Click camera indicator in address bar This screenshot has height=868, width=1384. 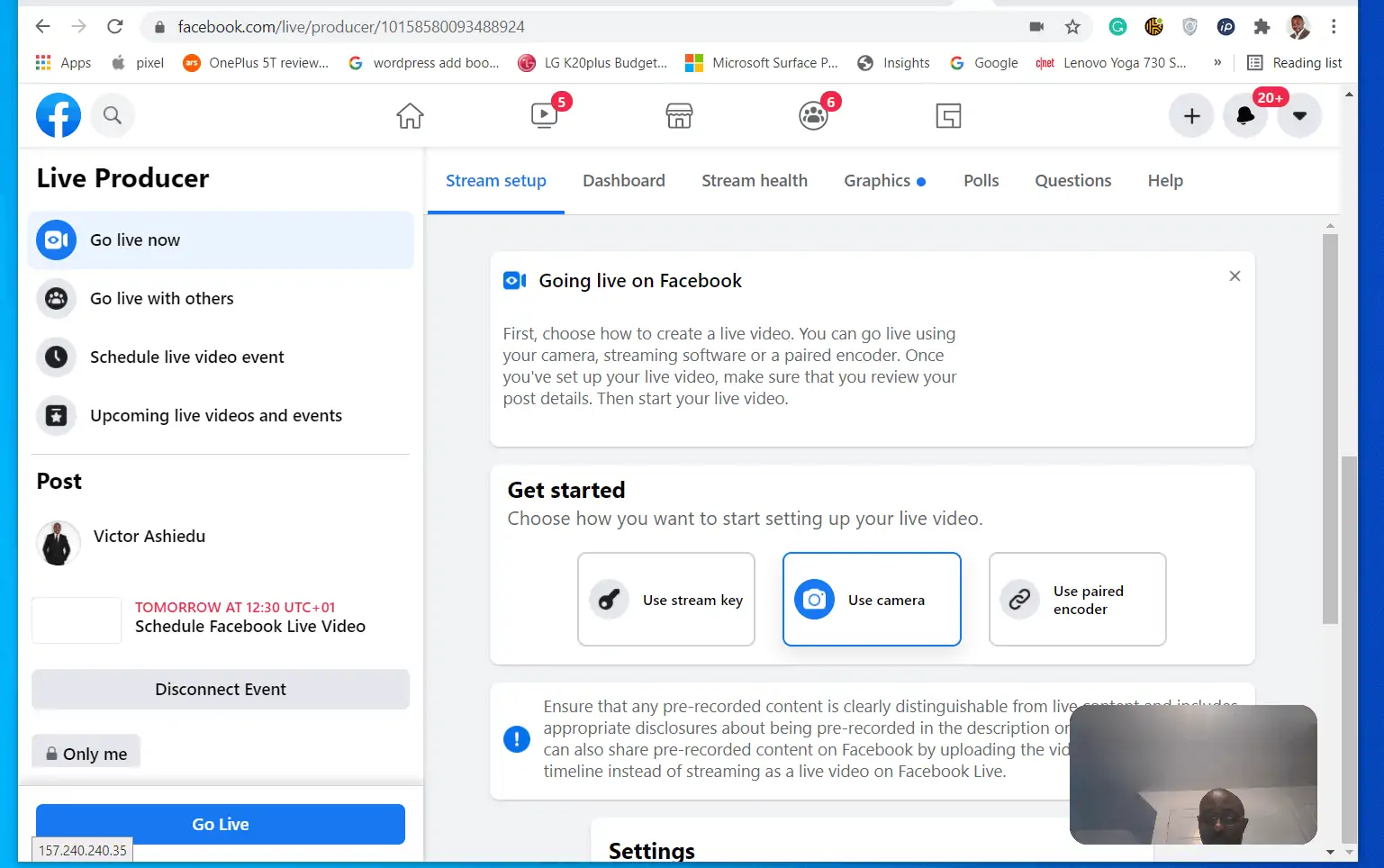click(x=1036, y=27)
